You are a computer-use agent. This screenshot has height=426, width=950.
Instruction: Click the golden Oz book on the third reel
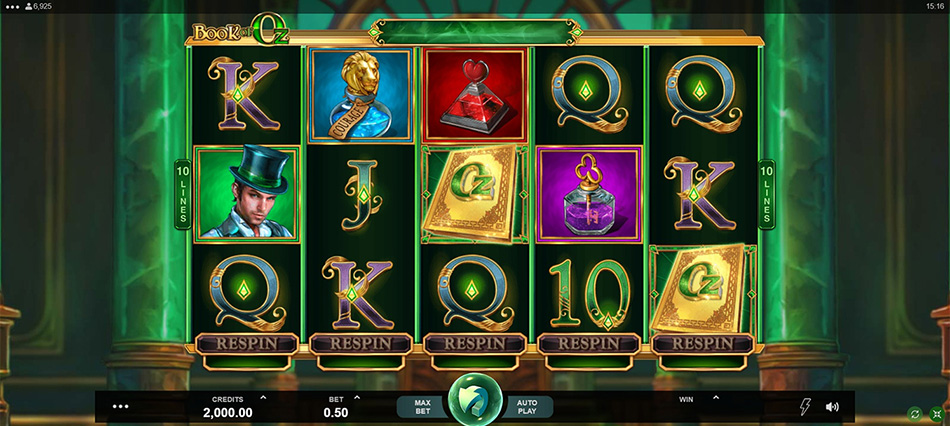pos(474,194)
